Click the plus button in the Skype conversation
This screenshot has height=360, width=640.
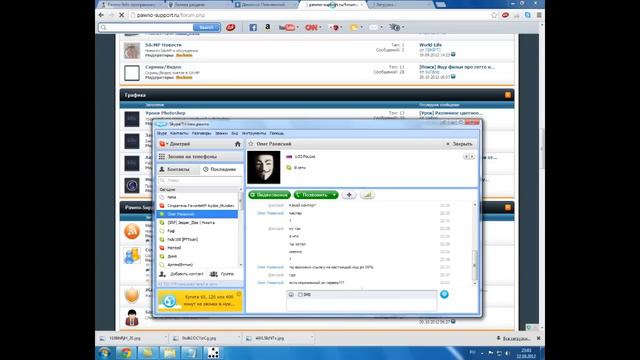pyautogui.click(x=349, y=195)
